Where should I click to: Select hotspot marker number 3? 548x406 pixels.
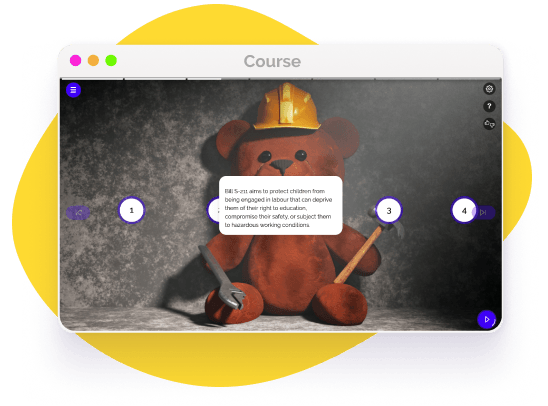(389, 211)
